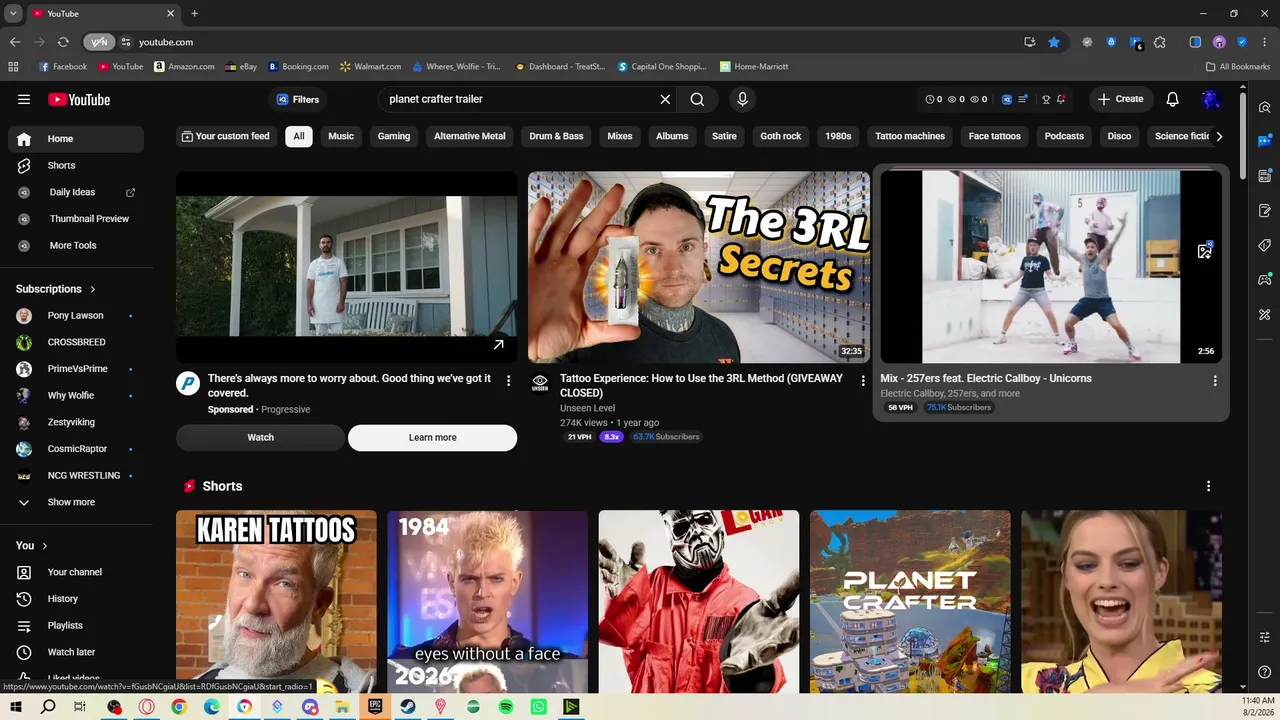The width and height of the screenshot is (1280, 720).
Task: Expand Show more subscriptions
Action: [x=76, y=502]
